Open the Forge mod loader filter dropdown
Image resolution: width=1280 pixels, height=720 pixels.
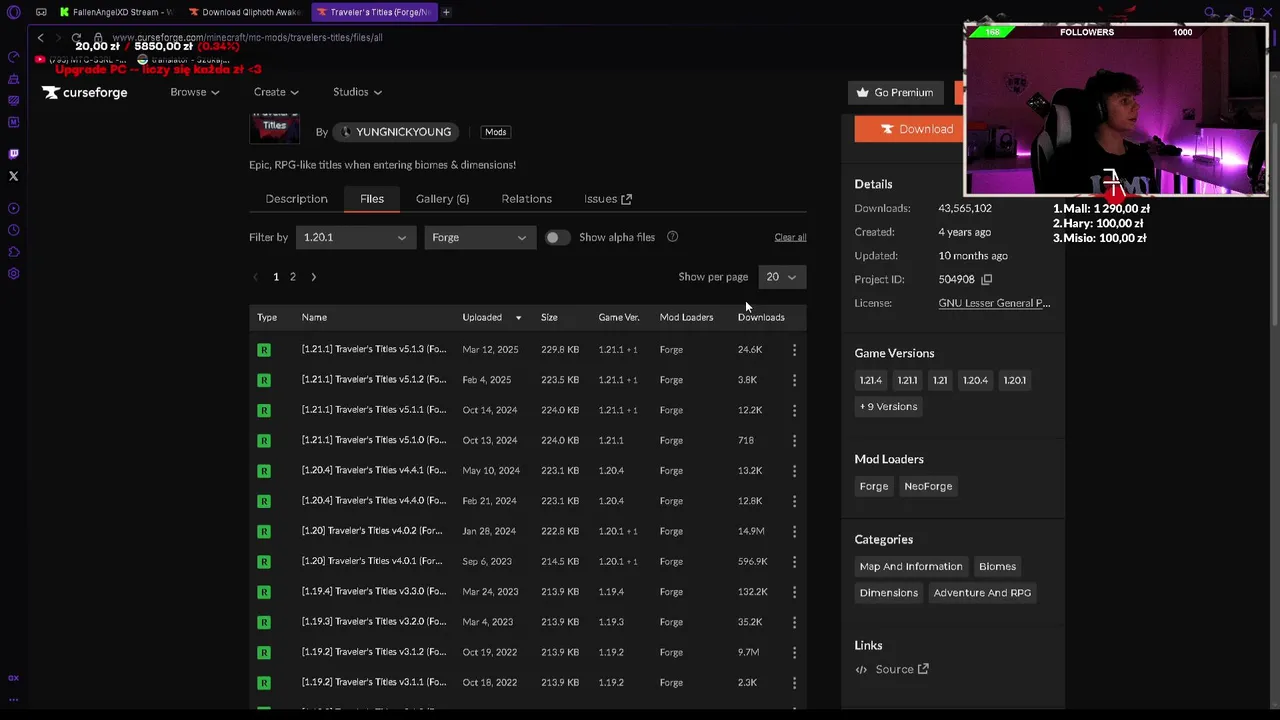click(x=479, y=237)
